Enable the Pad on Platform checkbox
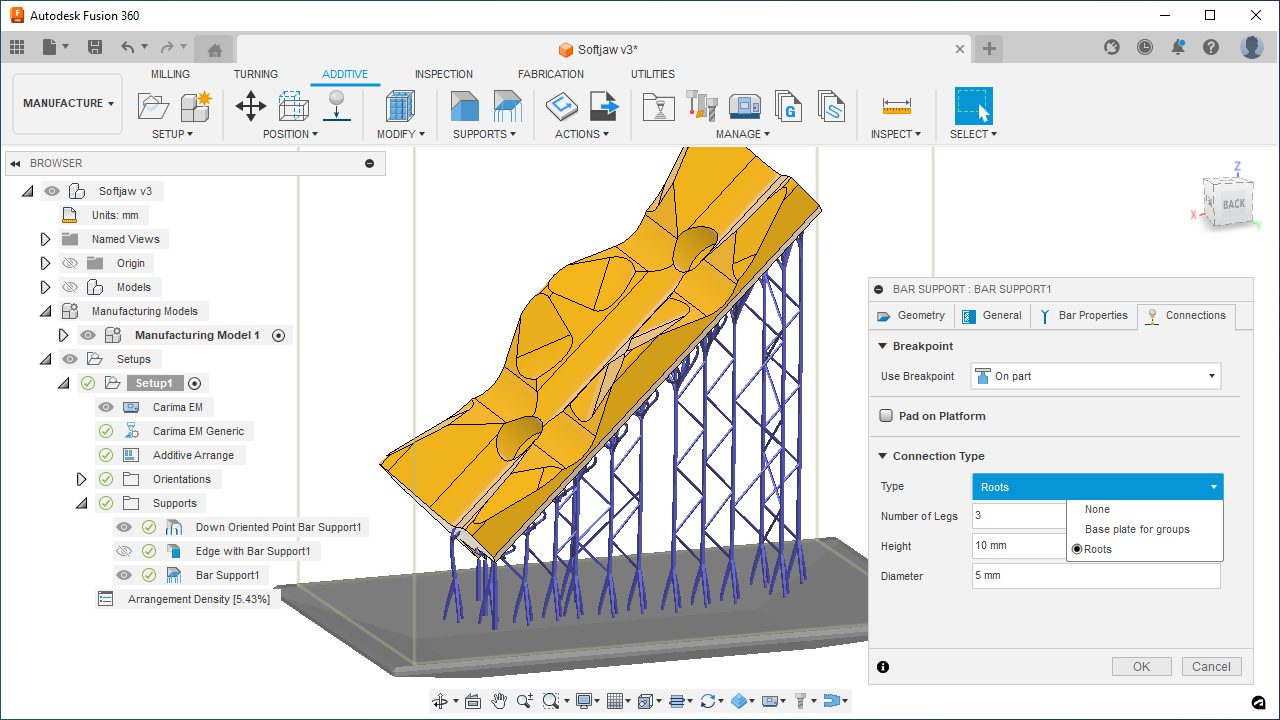 click(886, 415)
